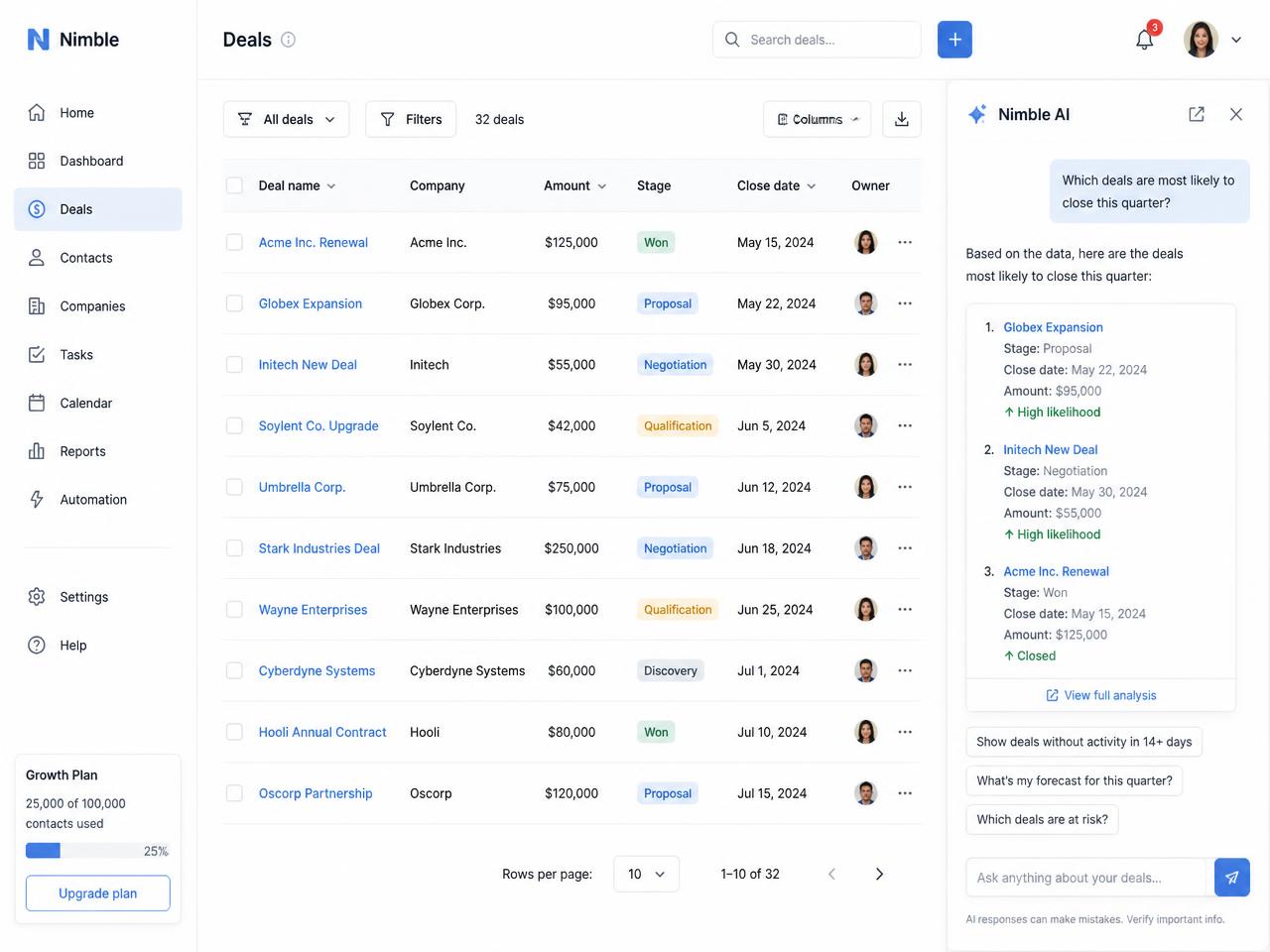Open more options for Oscorp Partnership
The image size is (1270, 952).
(905, 793)
